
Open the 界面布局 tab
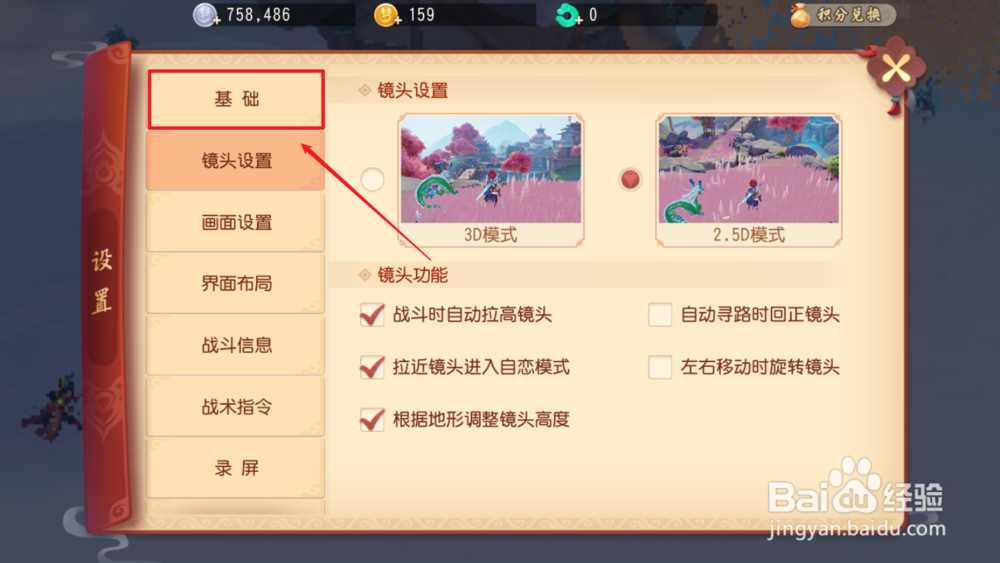236,284
